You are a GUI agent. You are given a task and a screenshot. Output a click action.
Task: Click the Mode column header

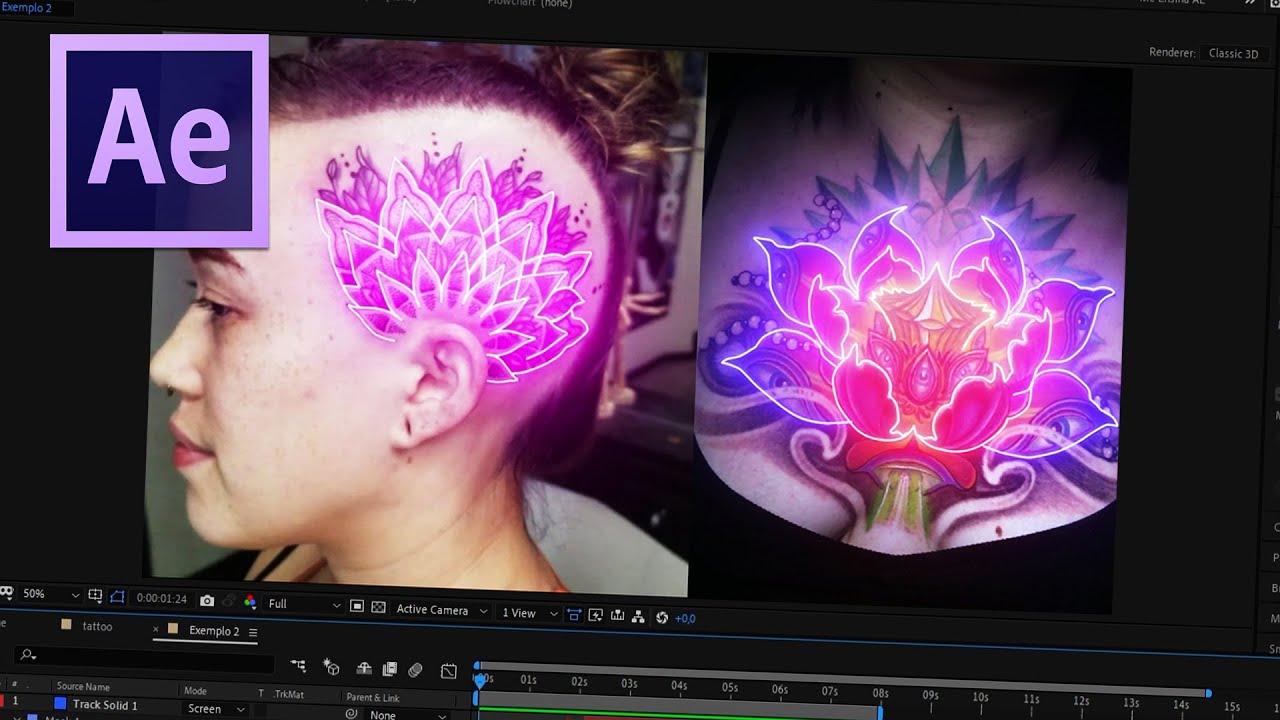[x=195, y=691]
